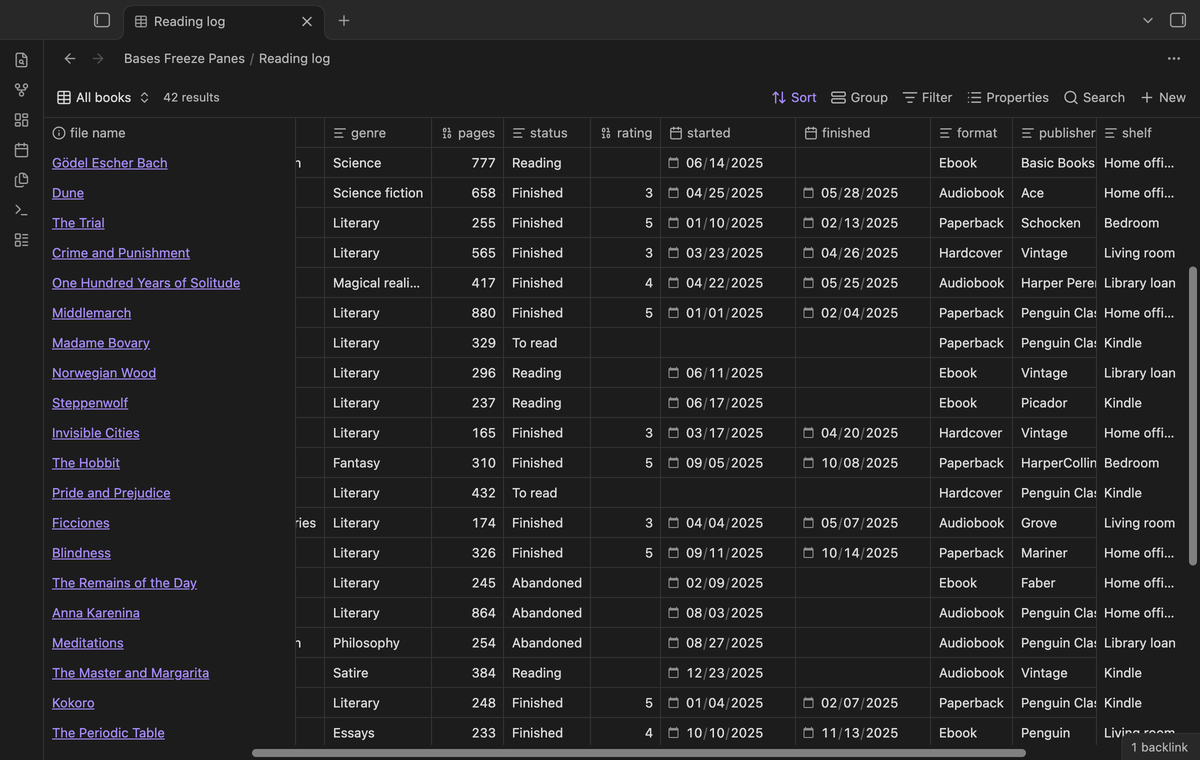Create a New entry
The image size is (1200, 760).
(1163, 97)
